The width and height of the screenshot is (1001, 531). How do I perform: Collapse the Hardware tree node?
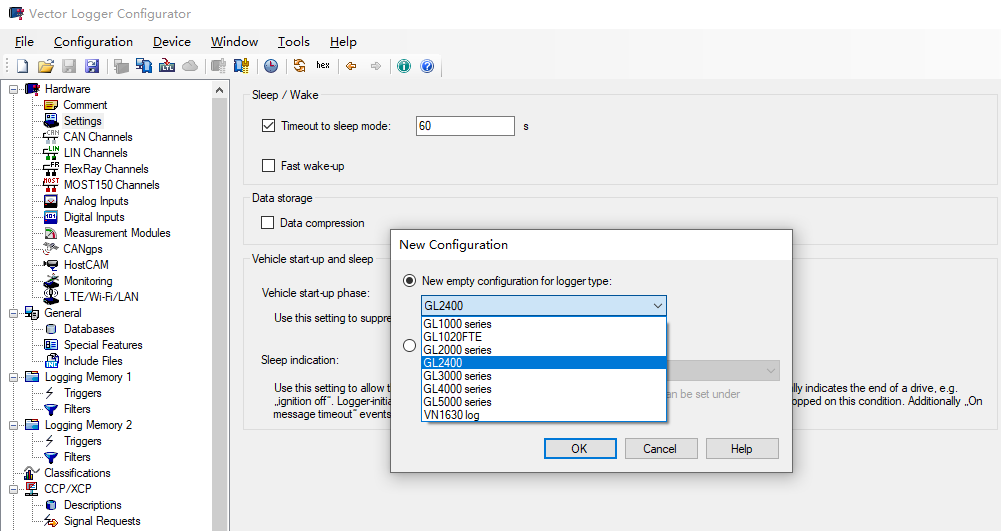point(14,89)
